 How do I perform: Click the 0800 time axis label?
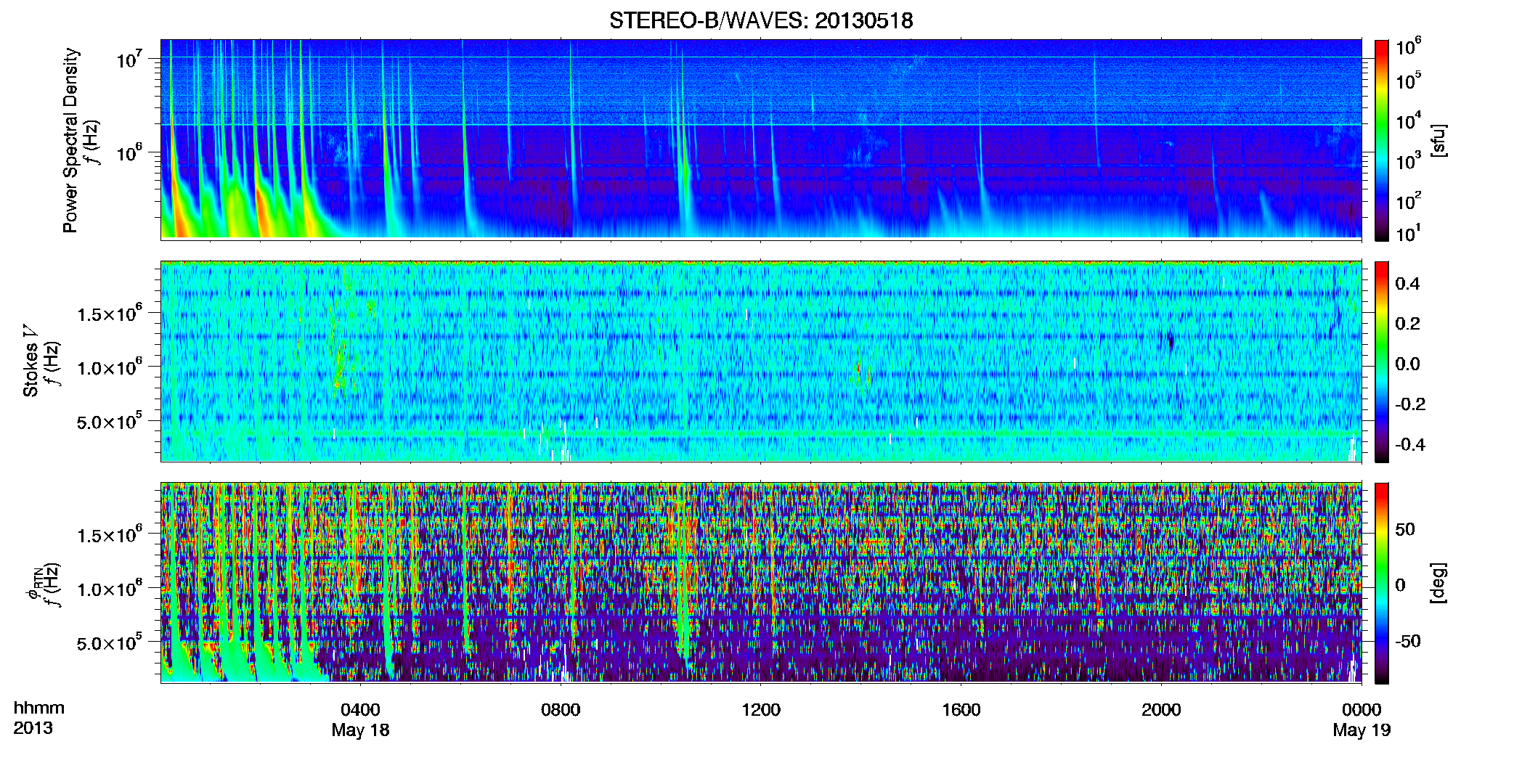561,709
